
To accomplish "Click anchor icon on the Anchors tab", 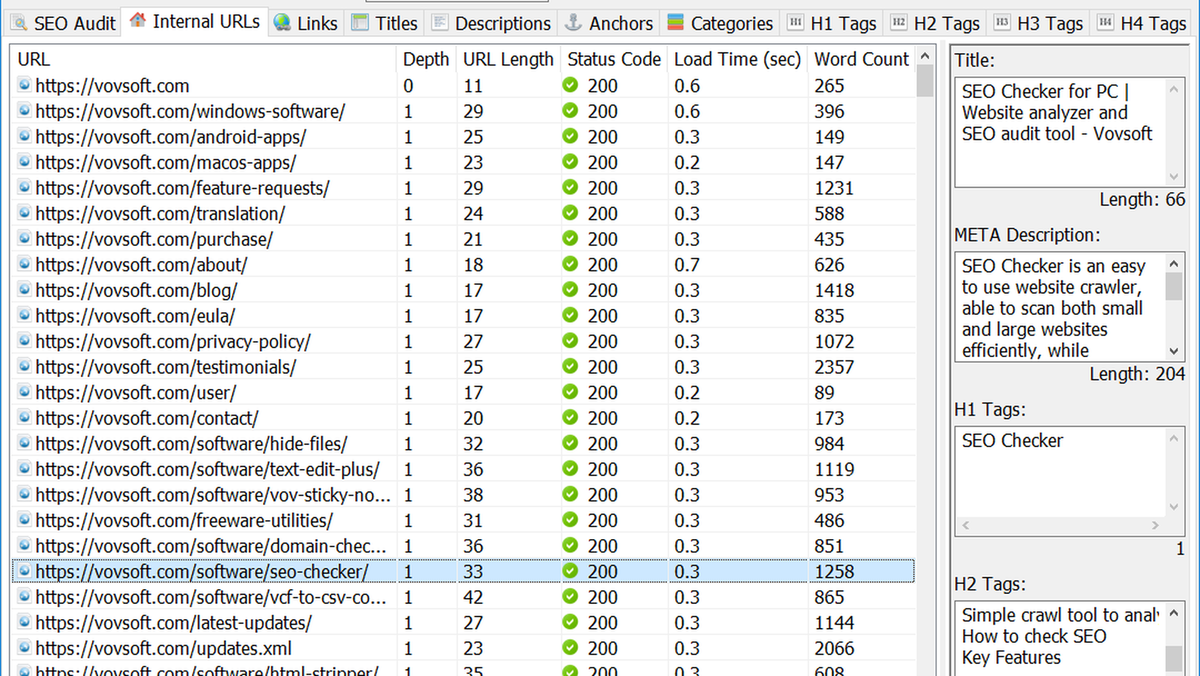I will pyautogui.click(x=573, y=22).
